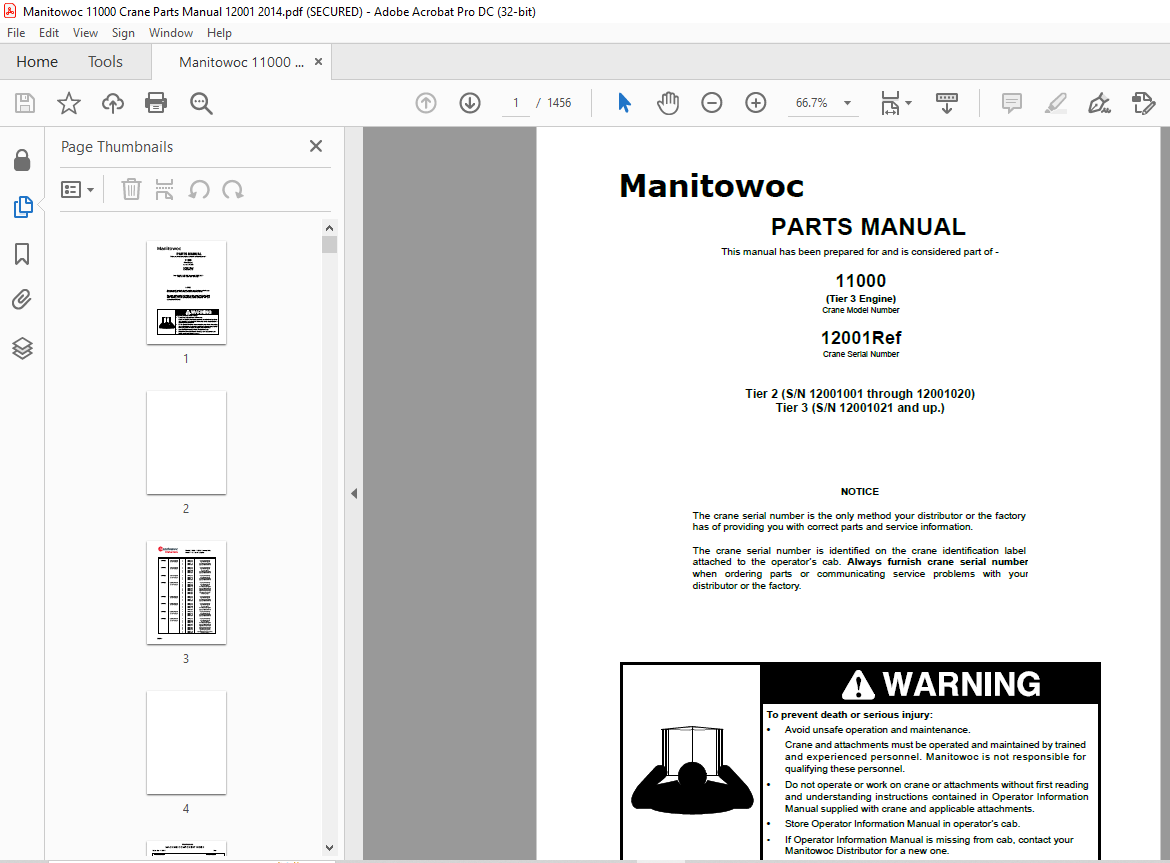
Task: Activate the Hand pan tool
Action: [668, 103]
